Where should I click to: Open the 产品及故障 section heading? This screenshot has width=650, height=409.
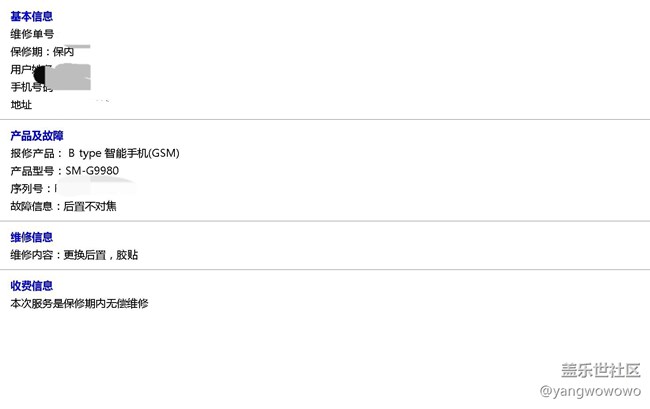coord(37,136)
